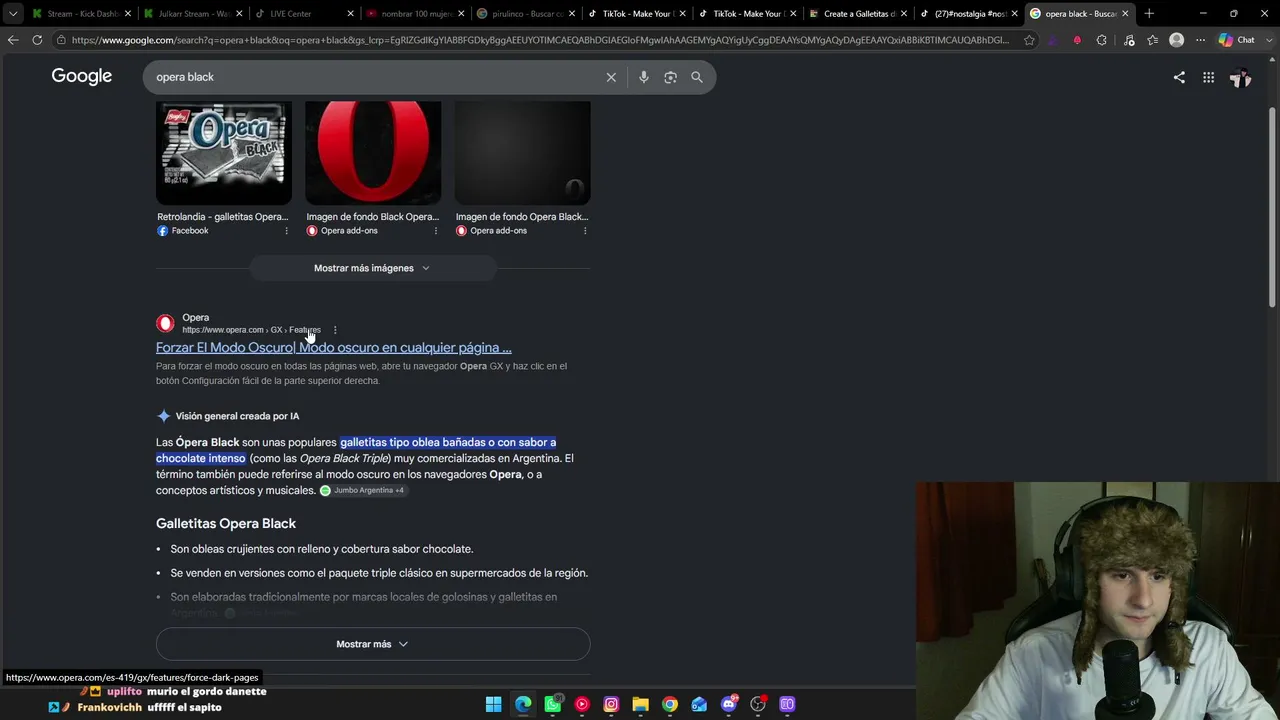This screenshot has height=720, width=1280.
Task: Go to the Google logo homepage
Action: click(82, 77)
